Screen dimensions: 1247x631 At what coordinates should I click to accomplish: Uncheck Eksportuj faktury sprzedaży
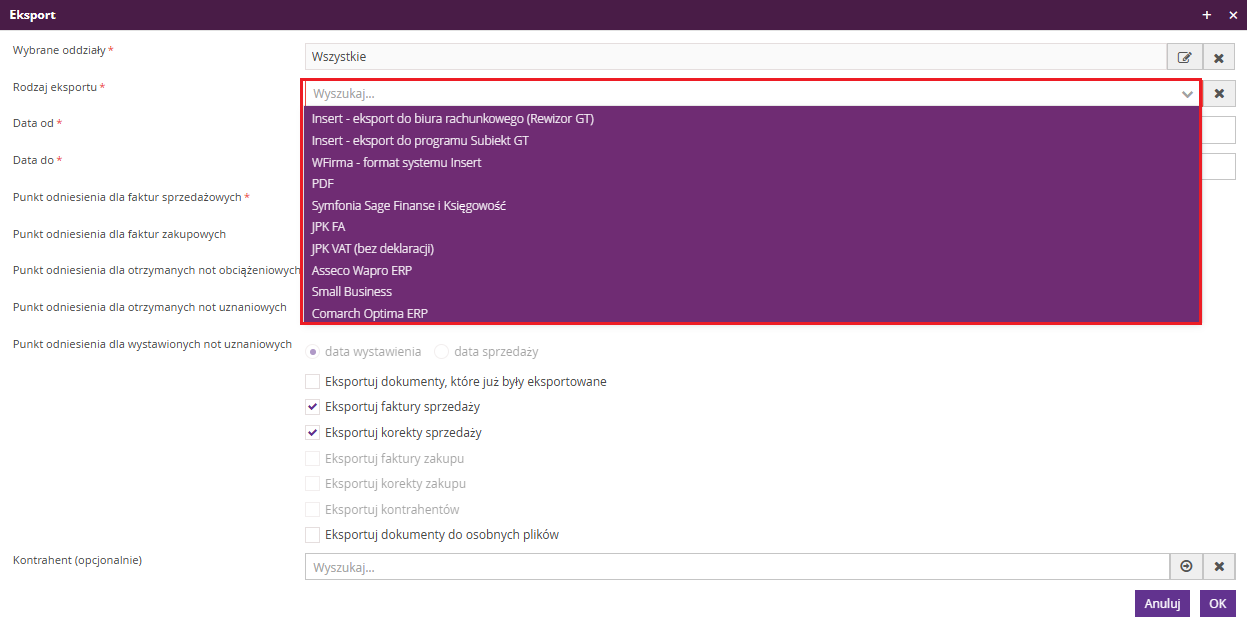(313, 407)
